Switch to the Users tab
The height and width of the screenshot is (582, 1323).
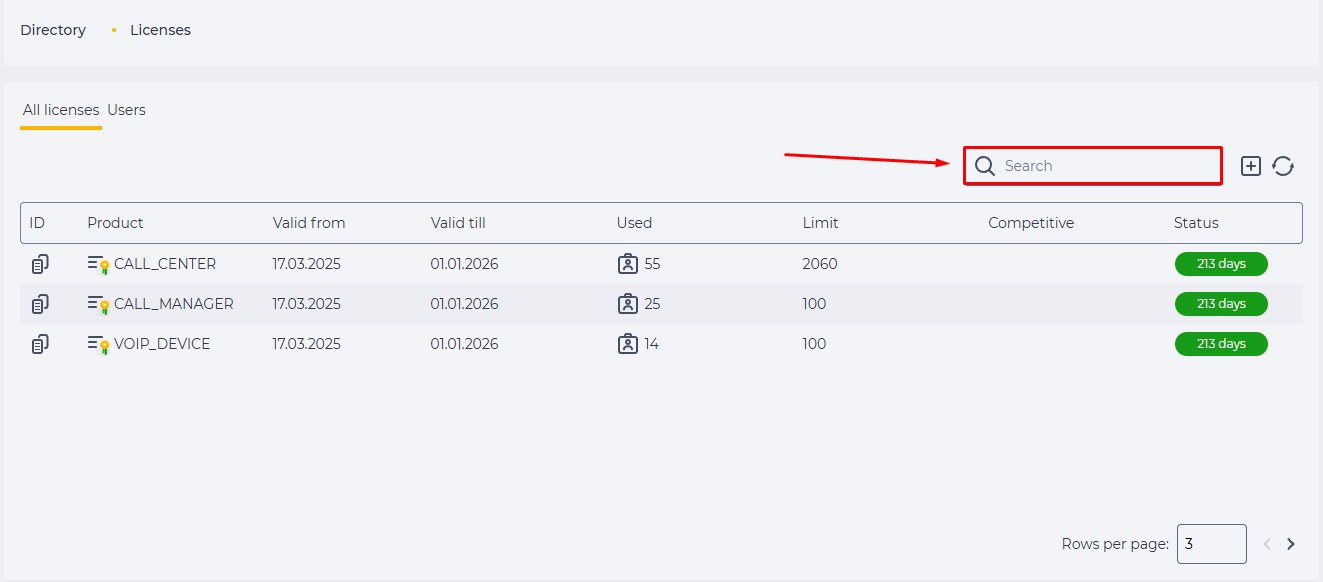click(127, 110)
